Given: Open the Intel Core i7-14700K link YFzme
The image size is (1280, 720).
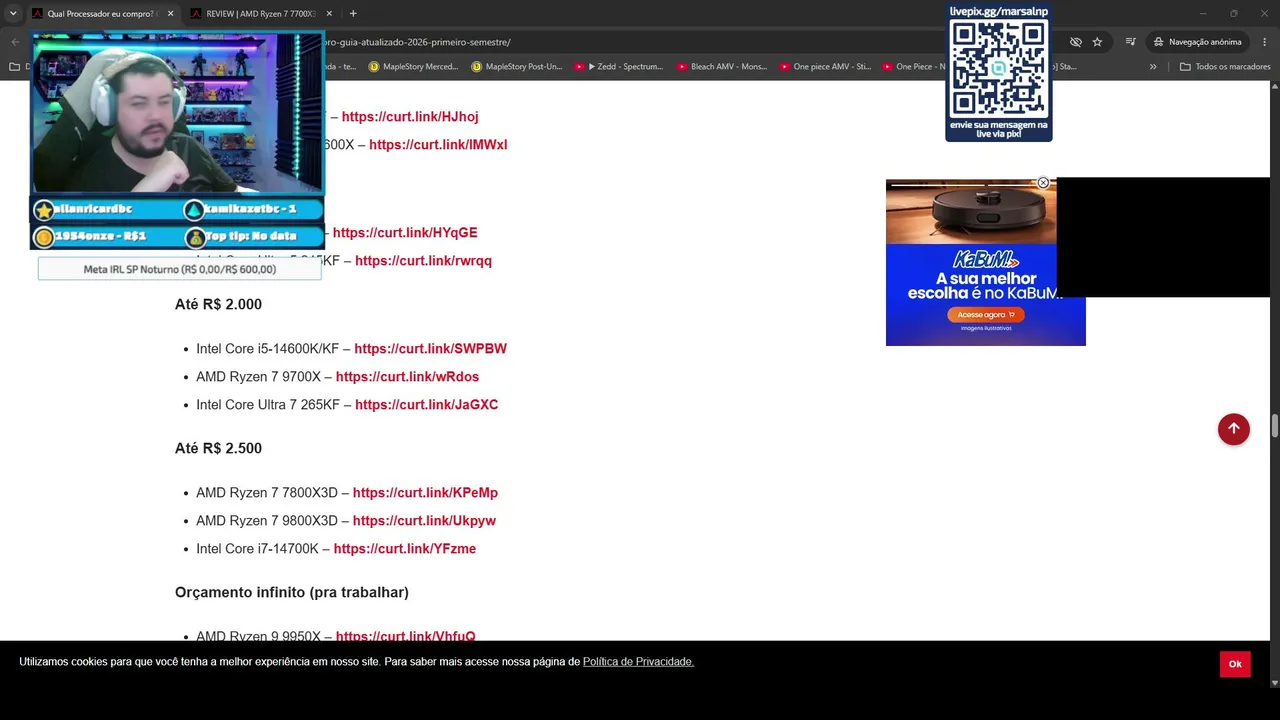Looking at the screenshot, I should [404, 549].
